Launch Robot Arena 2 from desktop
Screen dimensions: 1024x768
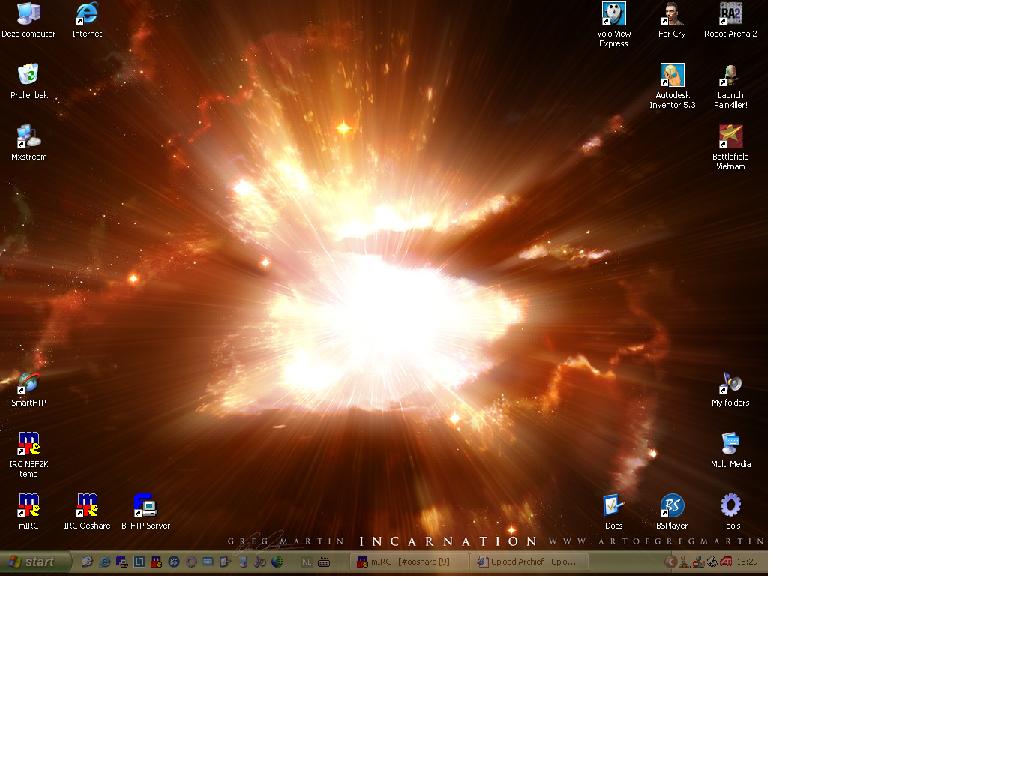[x=730, y=15]
